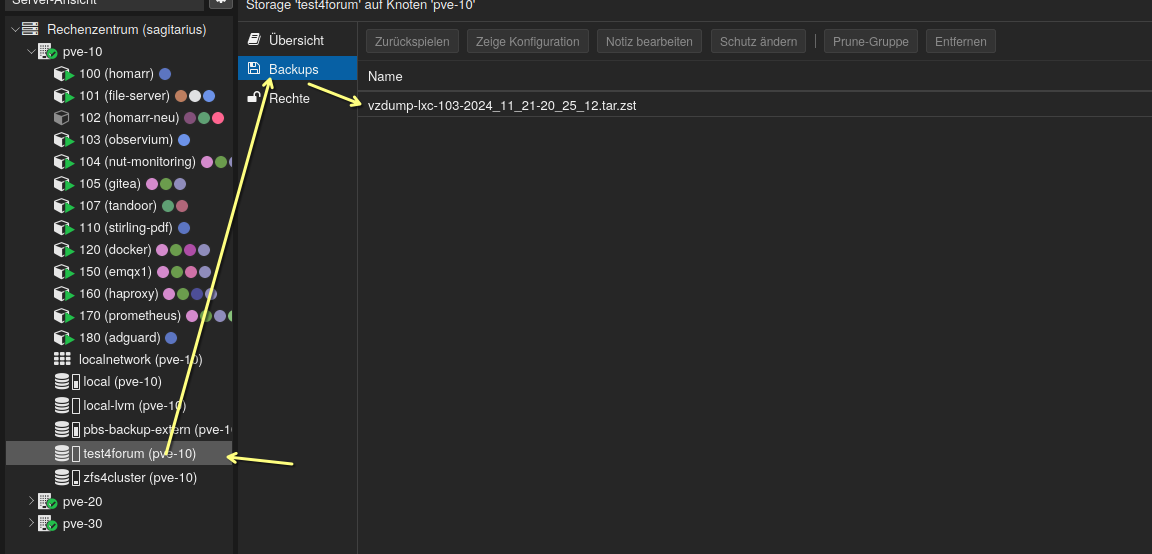Click the unlock icon beside Rechte

click(254, 97)
